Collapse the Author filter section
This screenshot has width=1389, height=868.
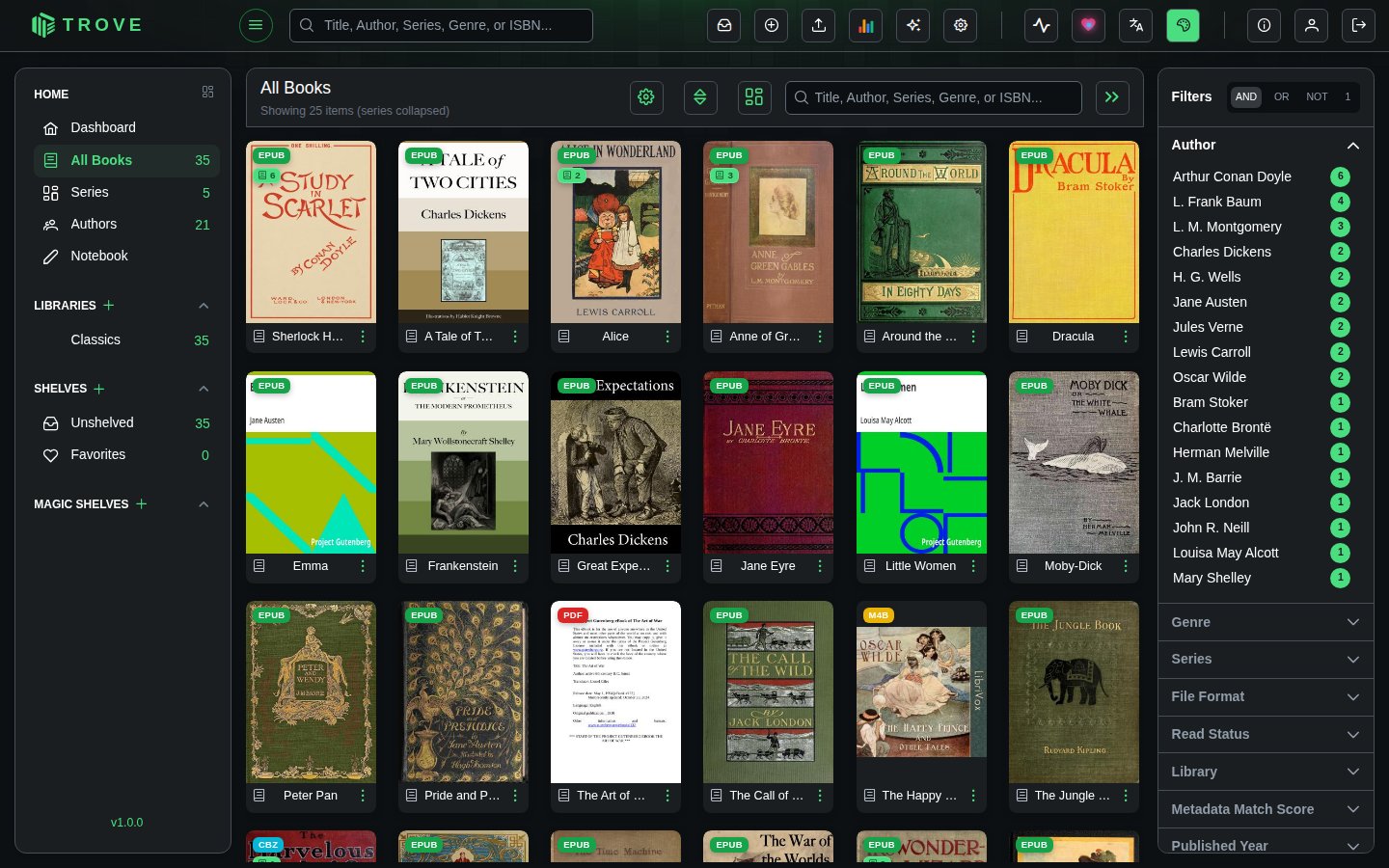tap(1266, 145)
